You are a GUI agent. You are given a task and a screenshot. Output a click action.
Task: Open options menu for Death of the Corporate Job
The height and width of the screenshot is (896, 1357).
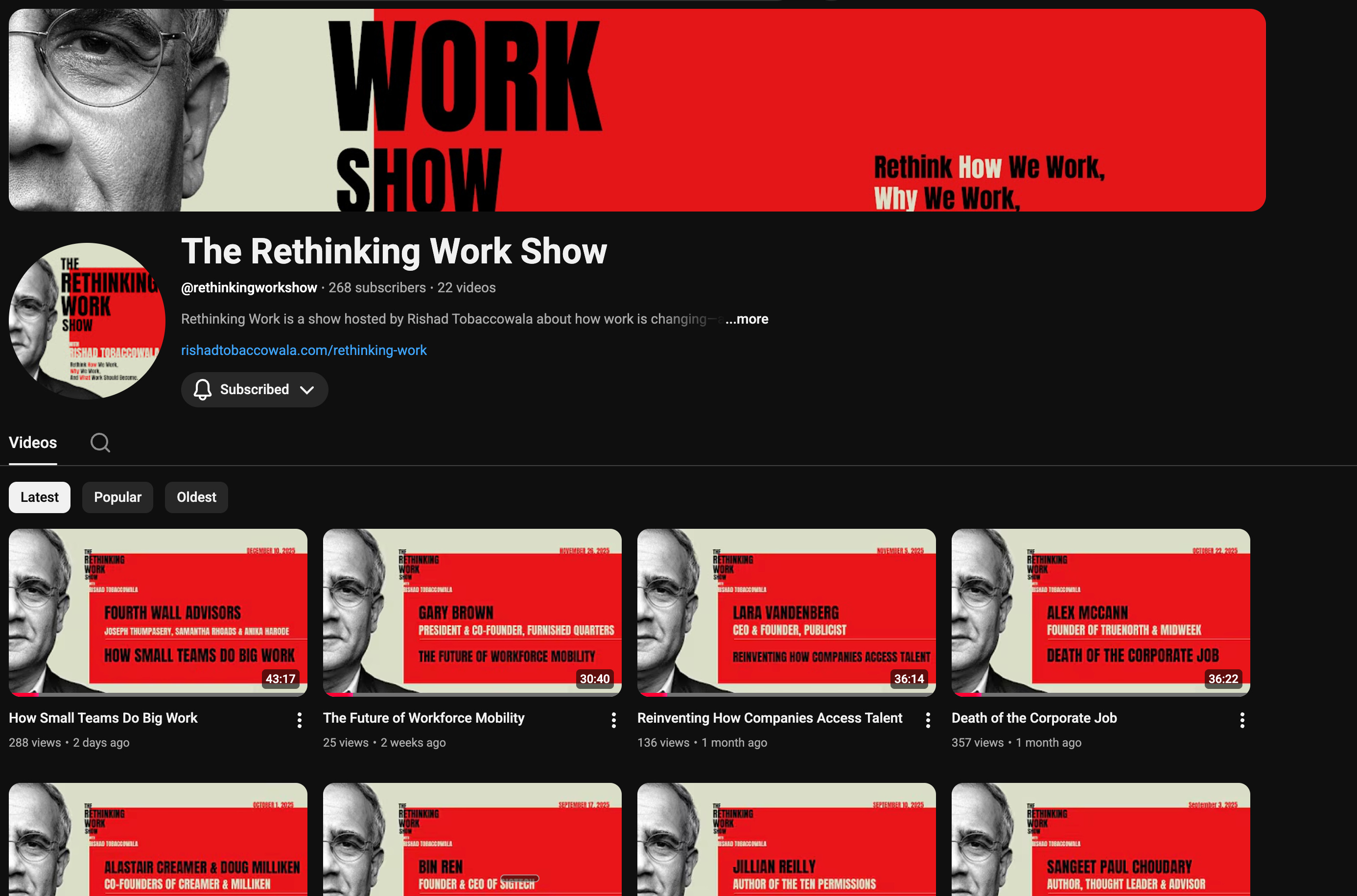coord(1242,720)
